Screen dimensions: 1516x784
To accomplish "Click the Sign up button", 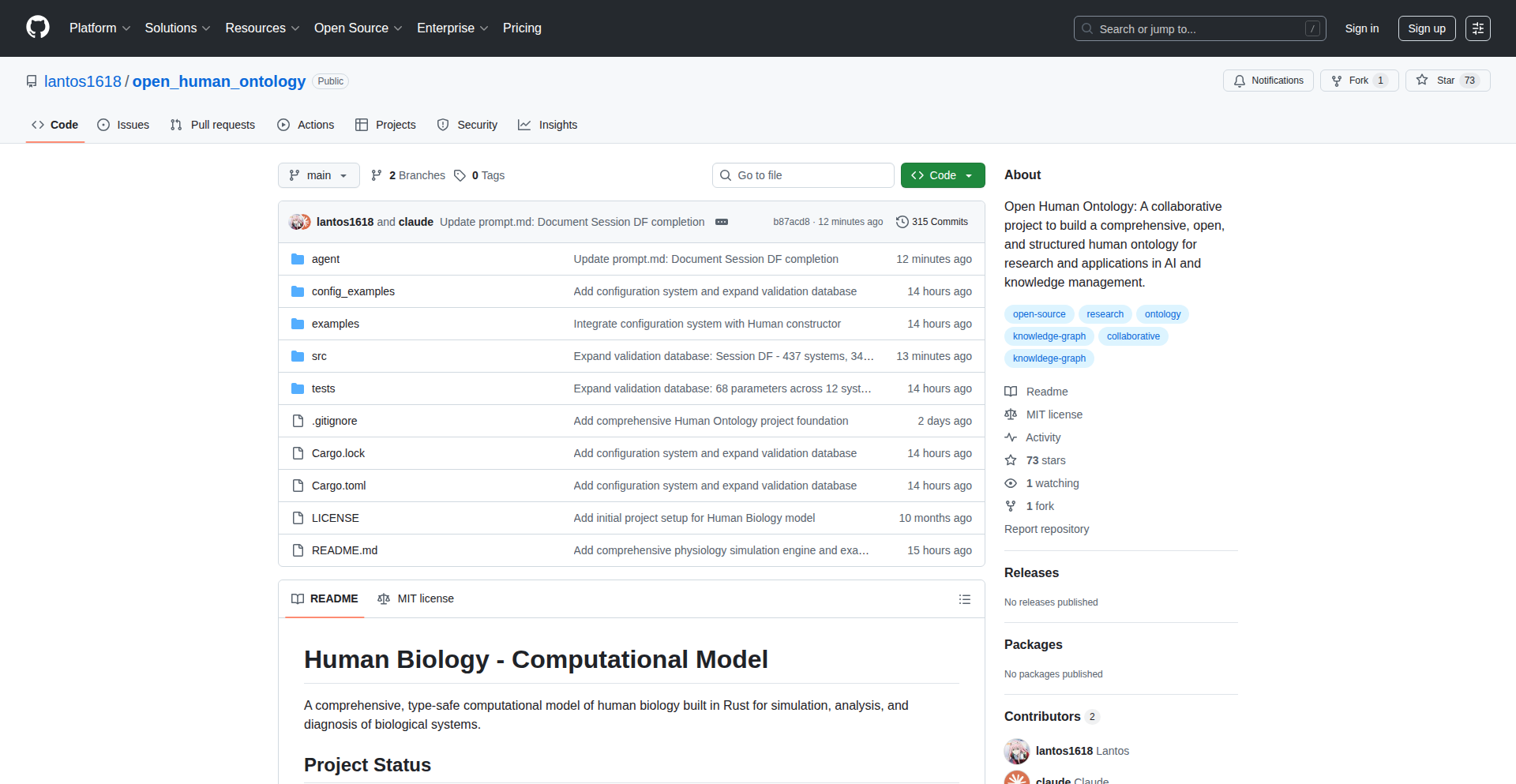I will click(x=1426, y=28).
